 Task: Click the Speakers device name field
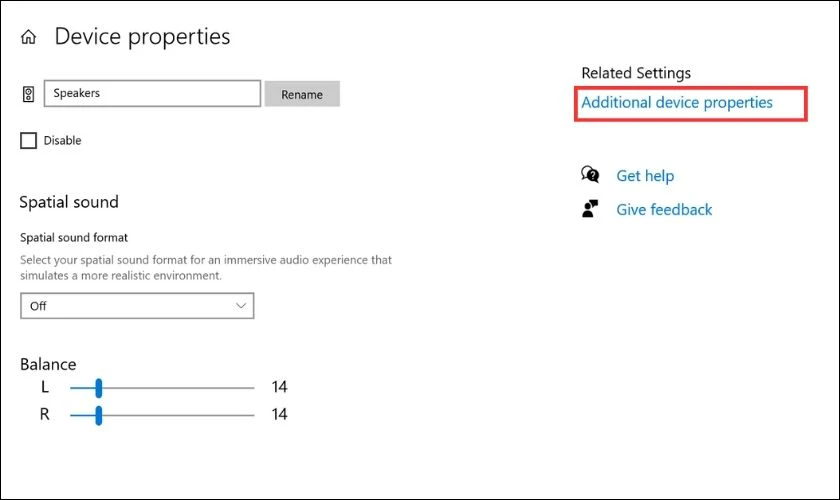152,93
